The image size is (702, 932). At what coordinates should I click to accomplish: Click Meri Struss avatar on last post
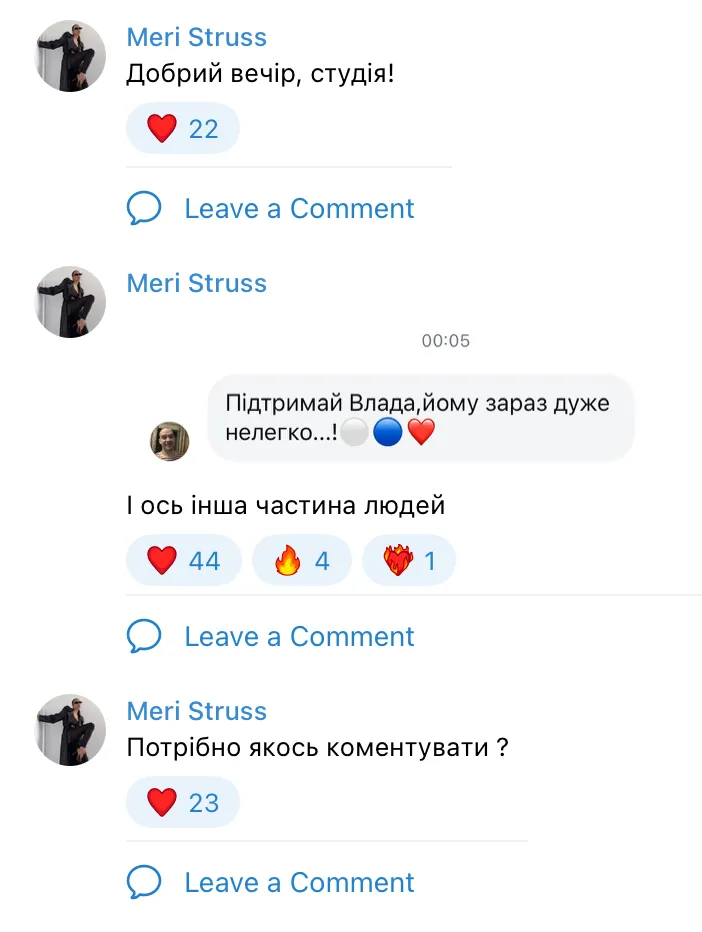coord(70,730)
